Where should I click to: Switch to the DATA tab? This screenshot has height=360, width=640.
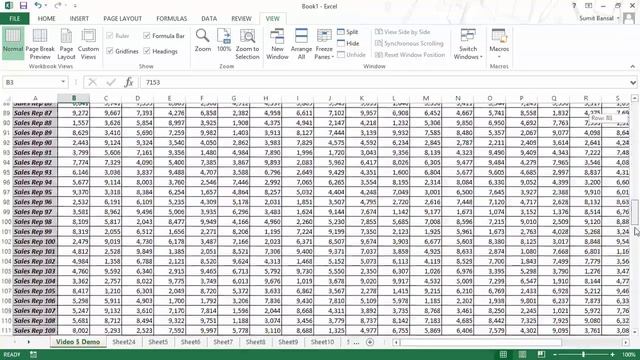click(209, 18)
